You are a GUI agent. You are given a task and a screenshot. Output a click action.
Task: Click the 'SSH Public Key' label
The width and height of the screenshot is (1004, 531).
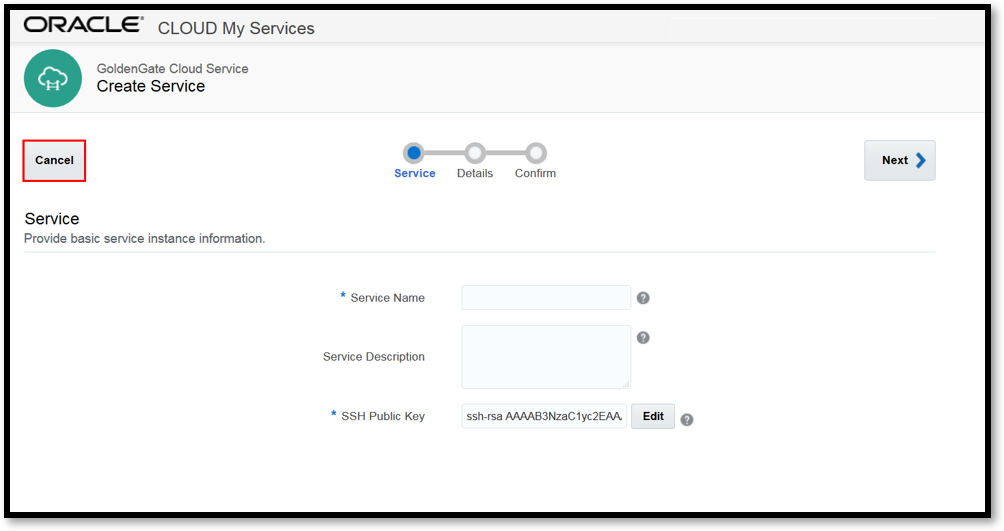pyautogui.click(x=383, y=416)
